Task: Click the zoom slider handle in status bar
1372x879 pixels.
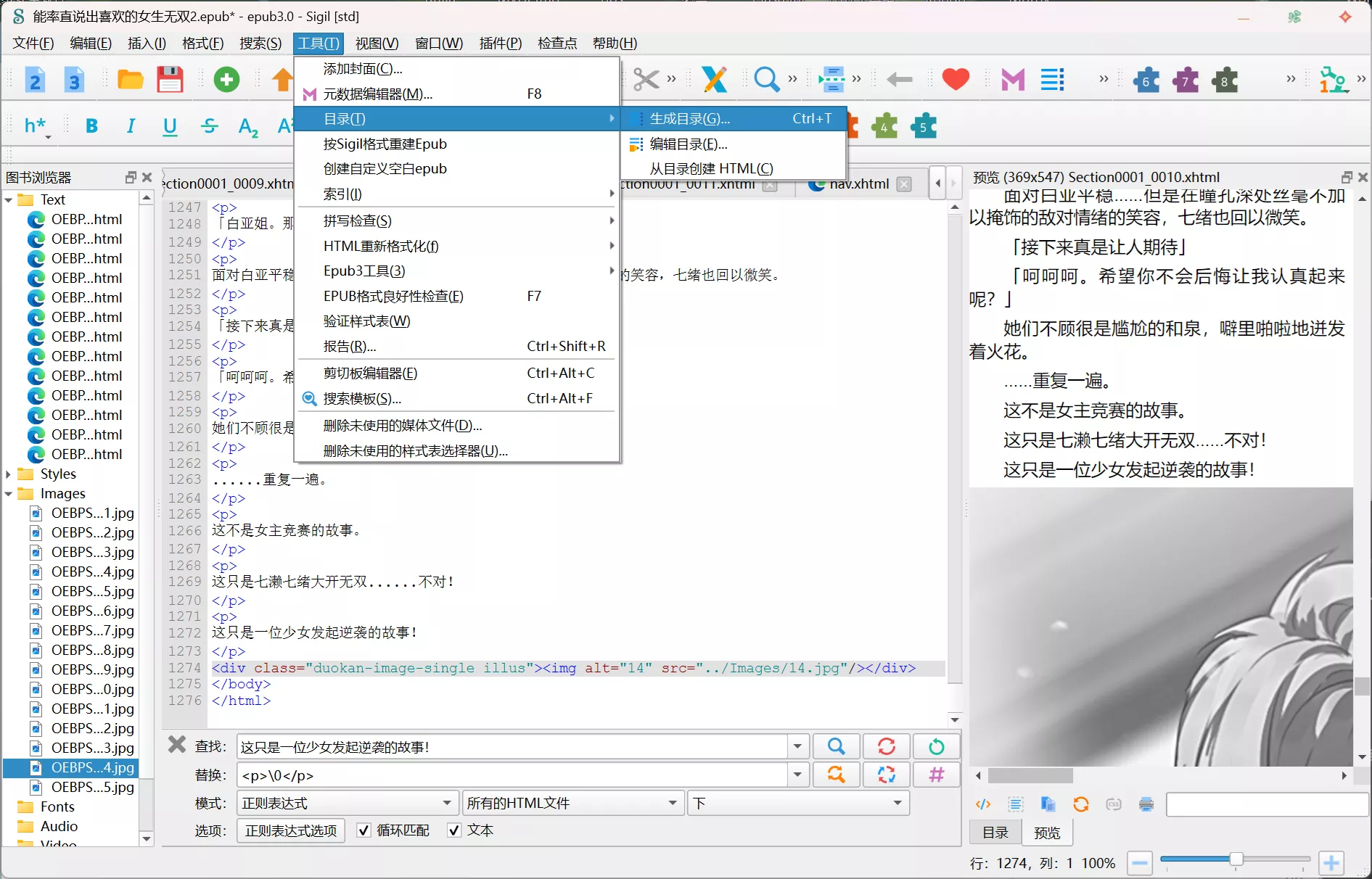Action: point(1236,859)
